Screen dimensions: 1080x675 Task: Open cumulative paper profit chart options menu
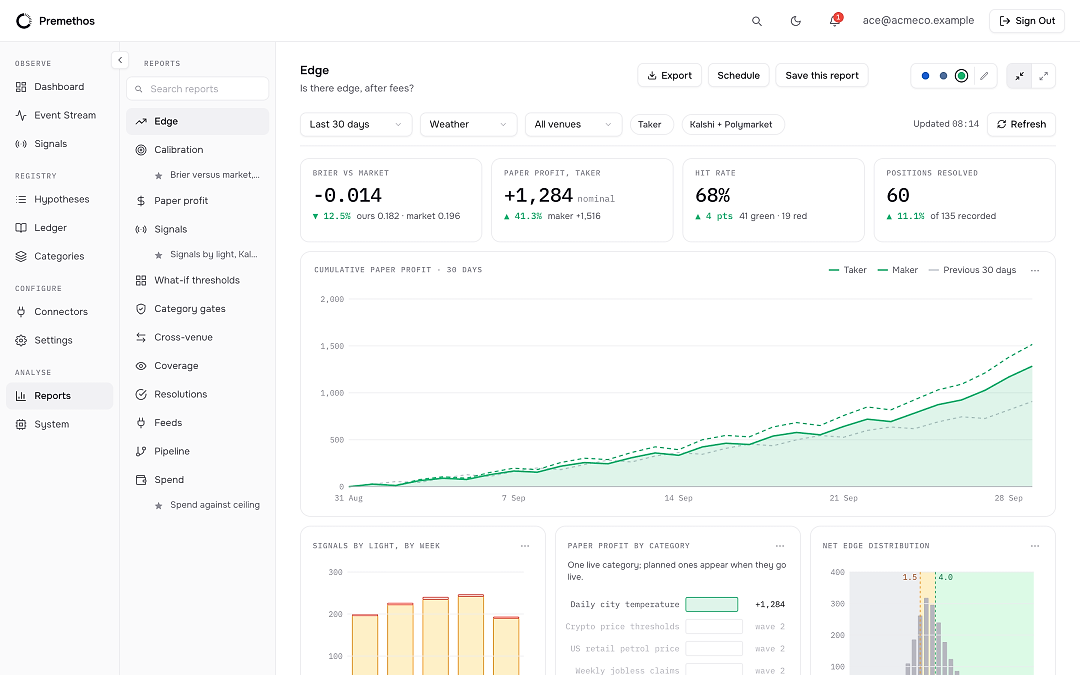[x=1035, y=270]
